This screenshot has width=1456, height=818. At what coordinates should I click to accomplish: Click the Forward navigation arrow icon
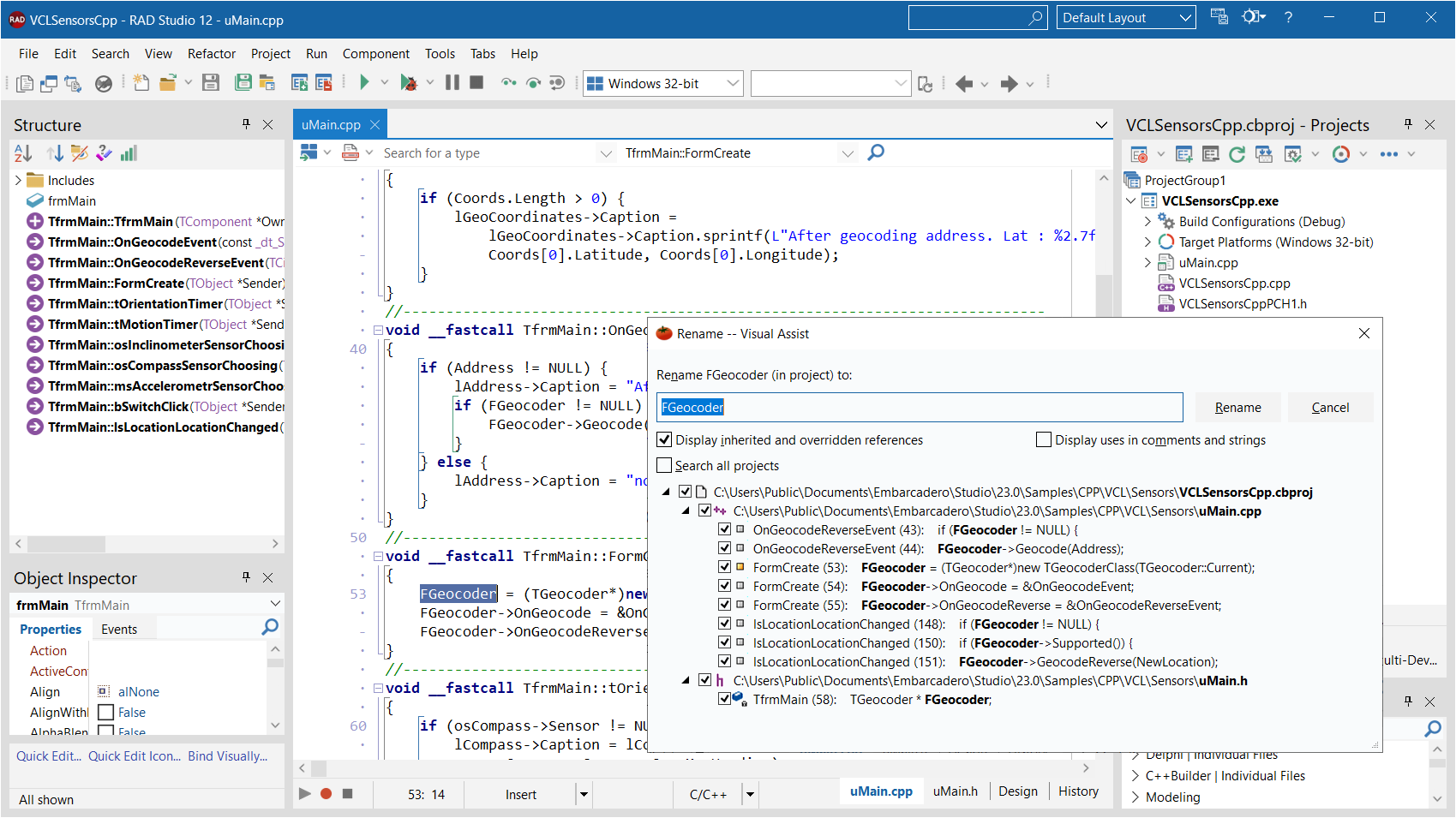pos(1010,83)
